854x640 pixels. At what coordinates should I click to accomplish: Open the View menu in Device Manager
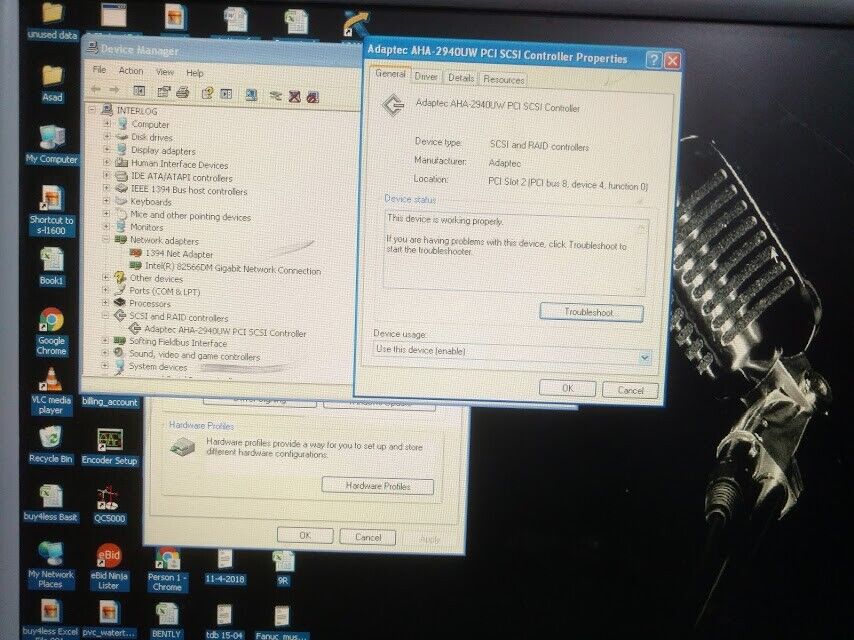pos(165,72)
